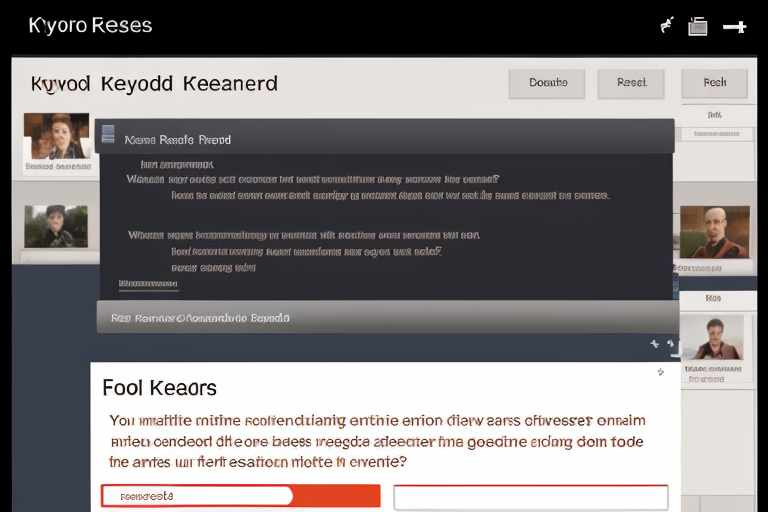Click the wrench icon in top bar
This screenshot has height=512, width=768.
(x=667, y=26)
